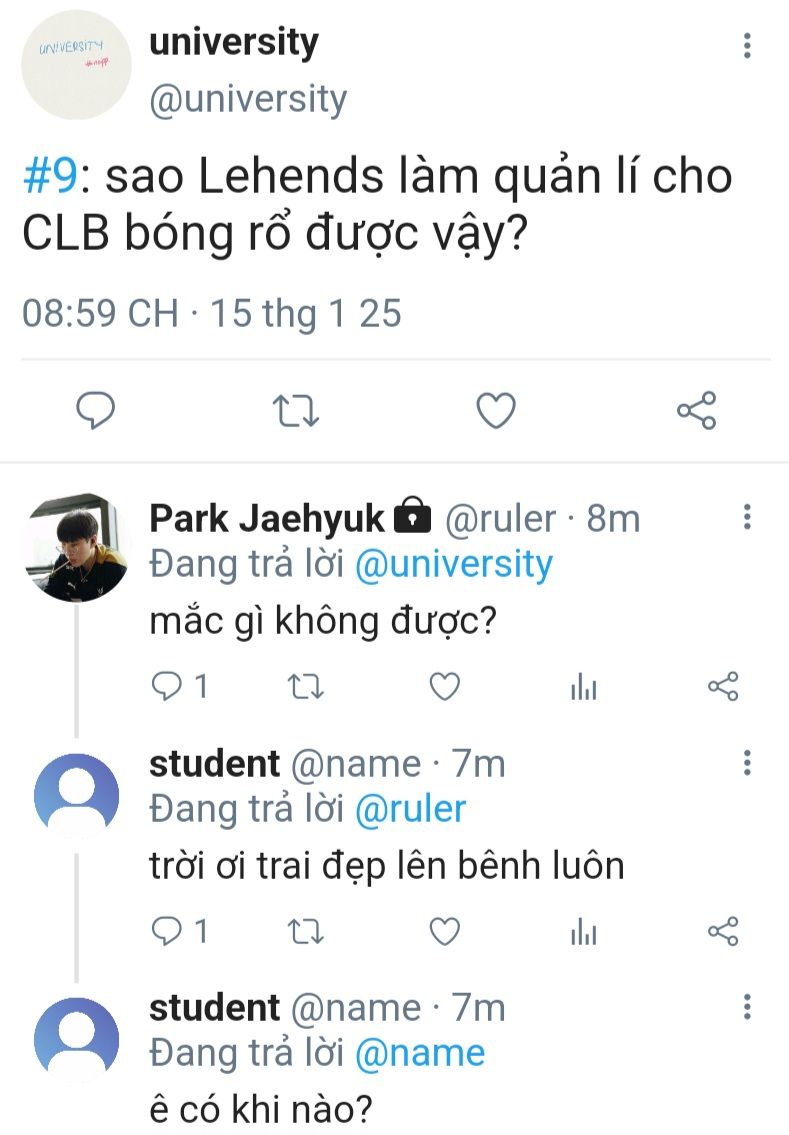Image resolution: width=789 pixels, height=1135 pixels.
Task: Reply to the university main tweet
Action: [97, 410]
